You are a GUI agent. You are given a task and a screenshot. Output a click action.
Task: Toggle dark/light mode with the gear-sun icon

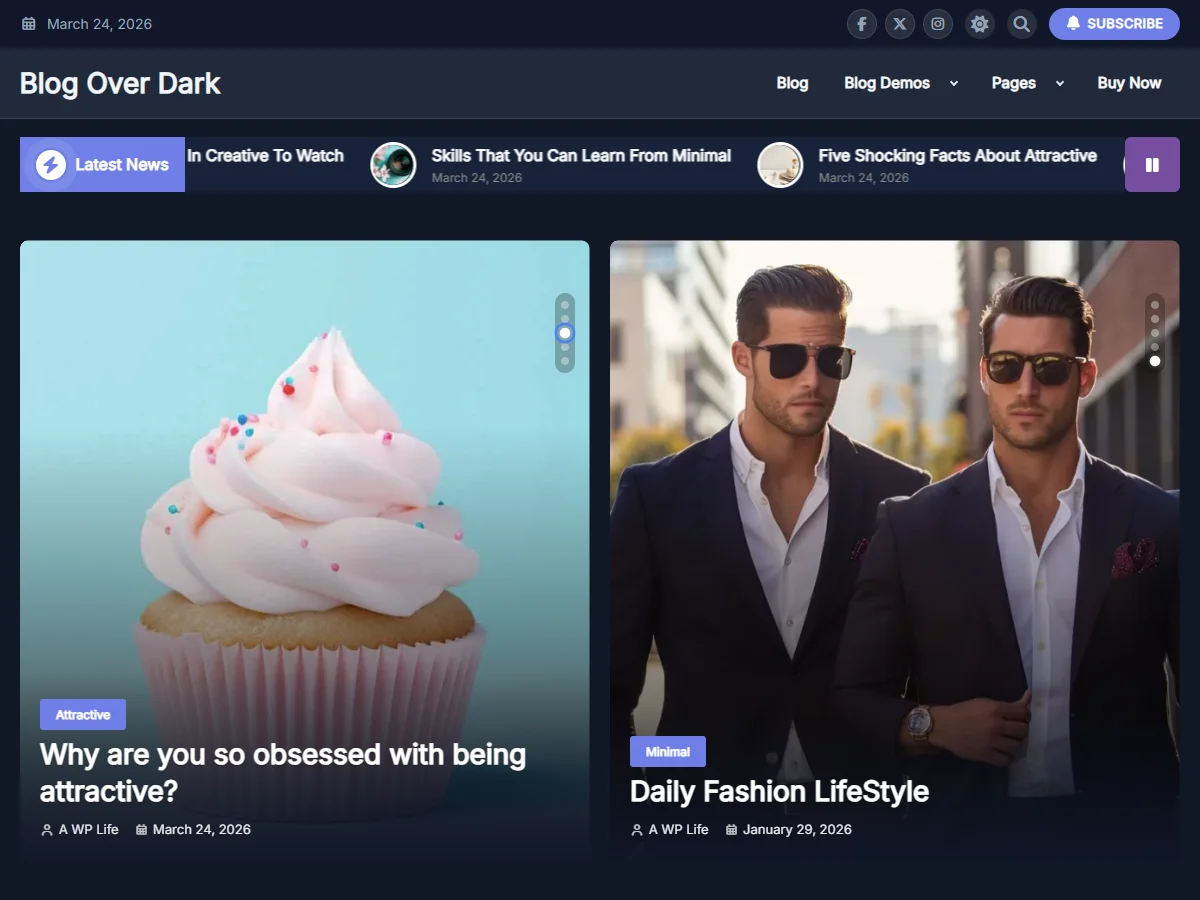(x=980, y=24)
